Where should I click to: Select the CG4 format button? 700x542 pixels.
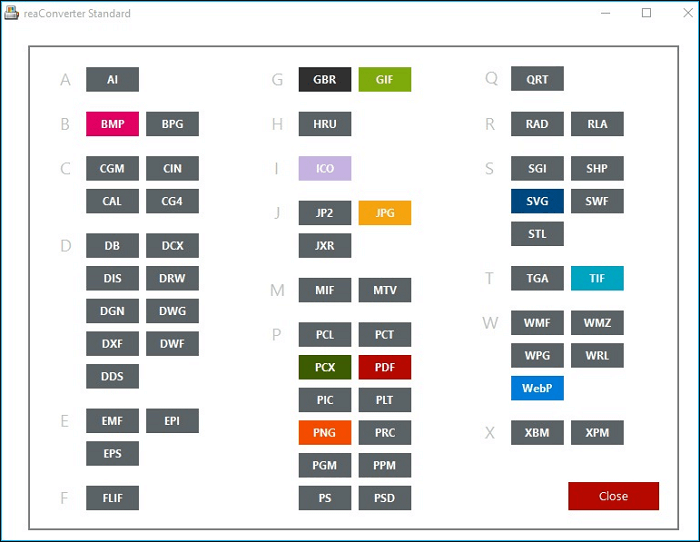[x=172, y=201]
